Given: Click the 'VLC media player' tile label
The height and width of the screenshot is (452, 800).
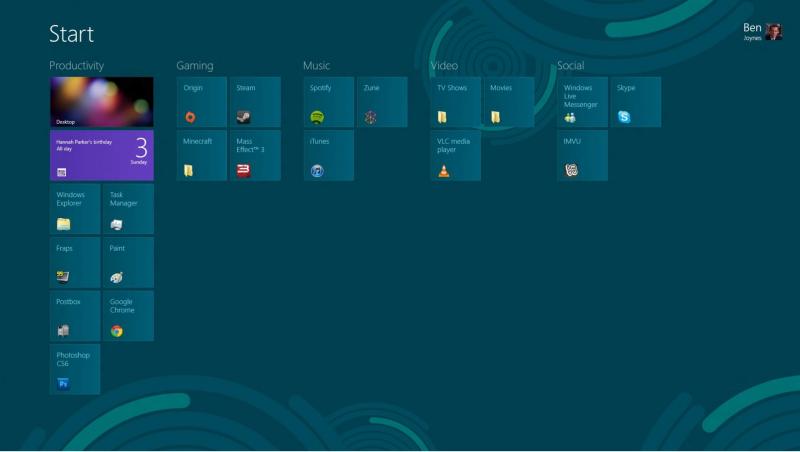Looking at the screenshot, I should (x=453, y=145).
